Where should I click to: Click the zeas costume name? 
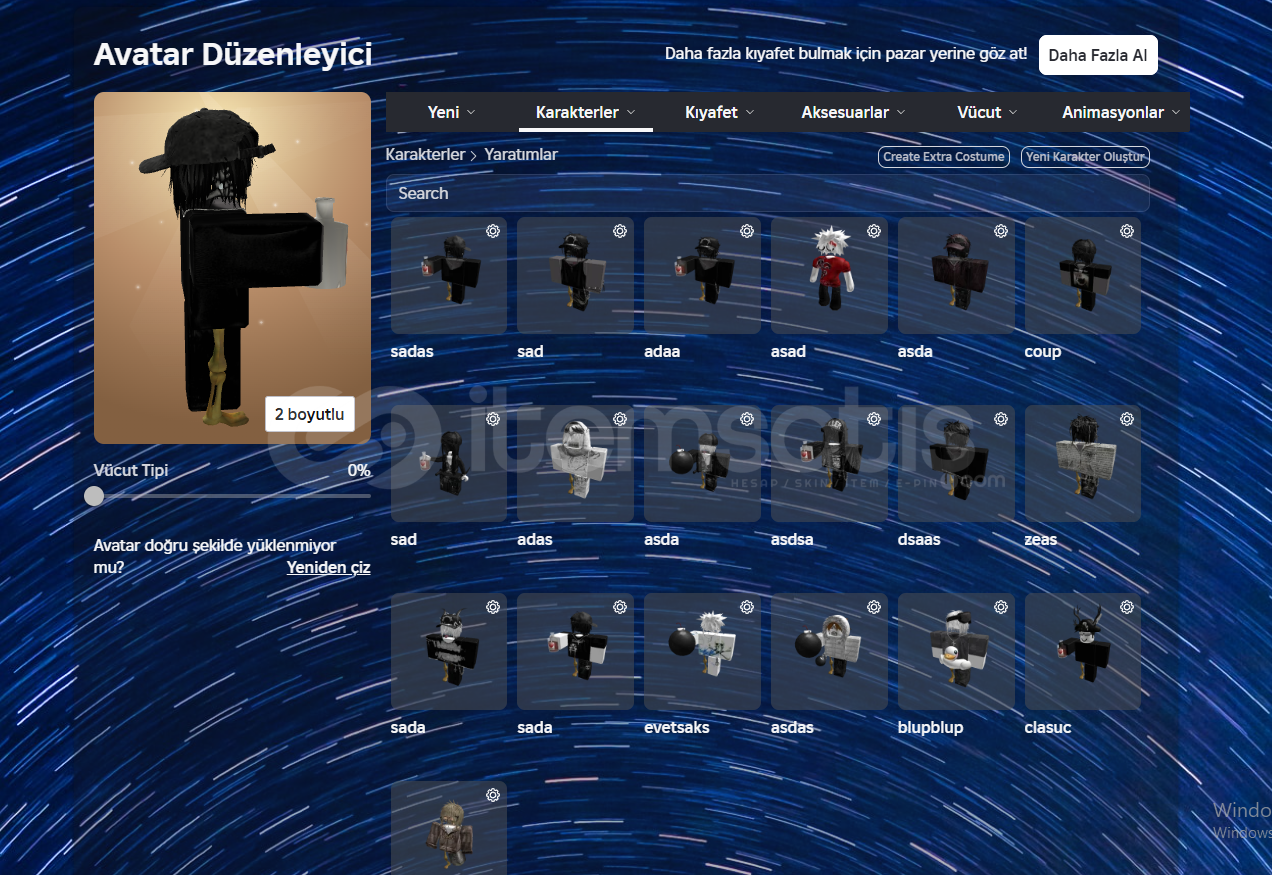click(1041, 539)
